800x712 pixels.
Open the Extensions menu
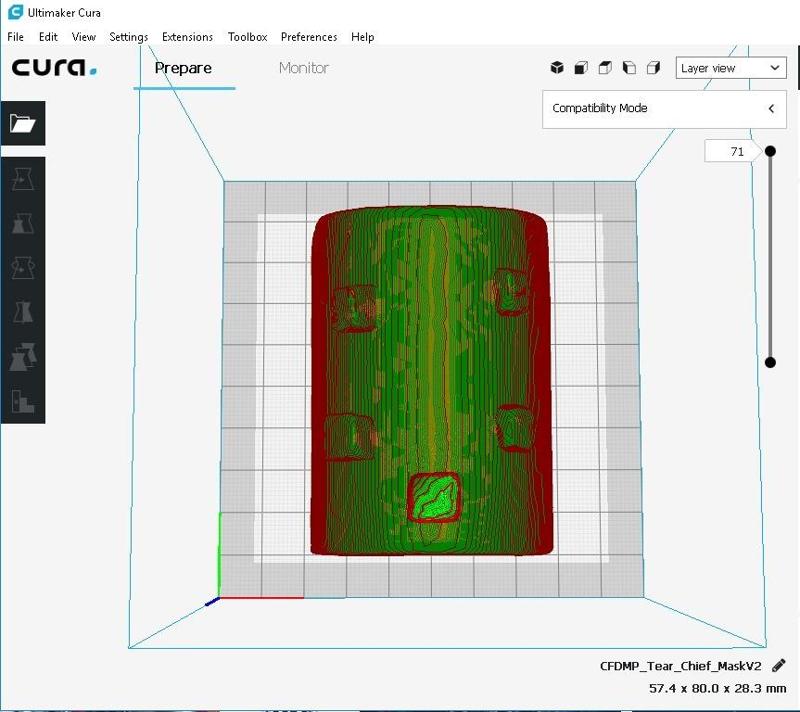(x=187, y=37)
